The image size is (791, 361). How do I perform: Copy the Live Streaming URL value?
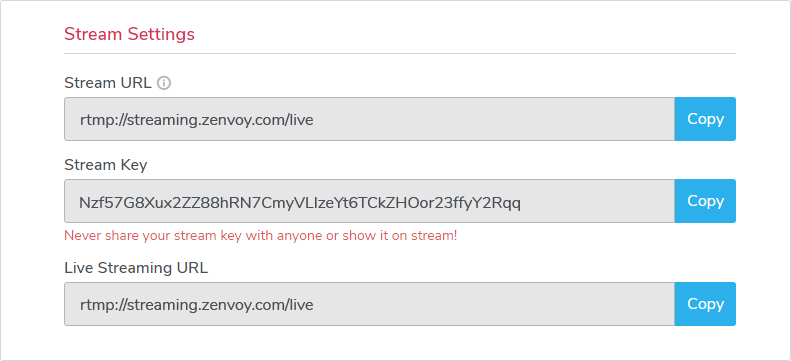705,304
